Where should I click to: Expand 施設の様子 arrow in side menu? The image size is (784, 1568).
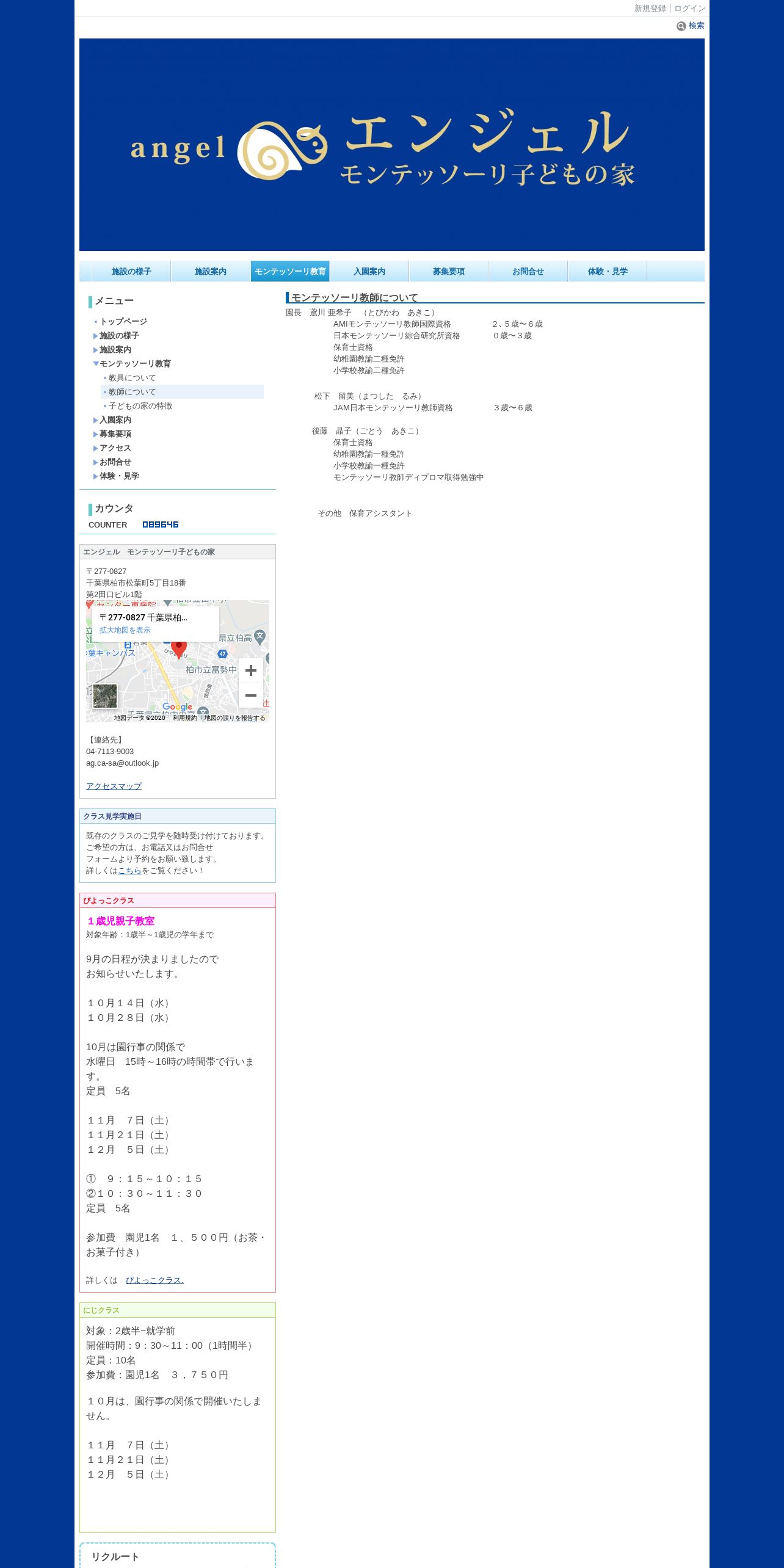95,336
